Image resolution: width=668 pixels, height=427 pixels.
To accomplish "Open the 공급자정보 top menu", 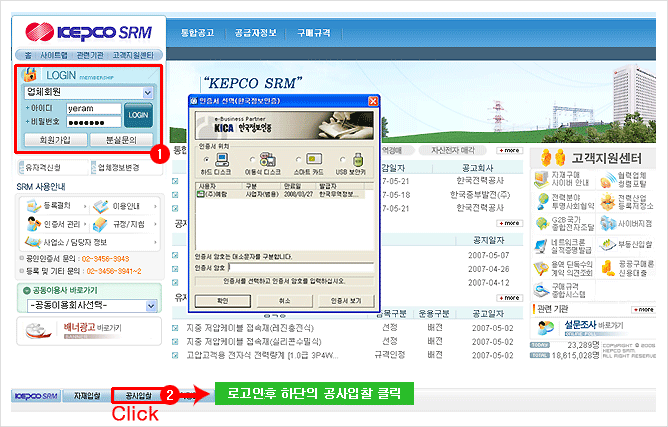I will click(256, 33).
